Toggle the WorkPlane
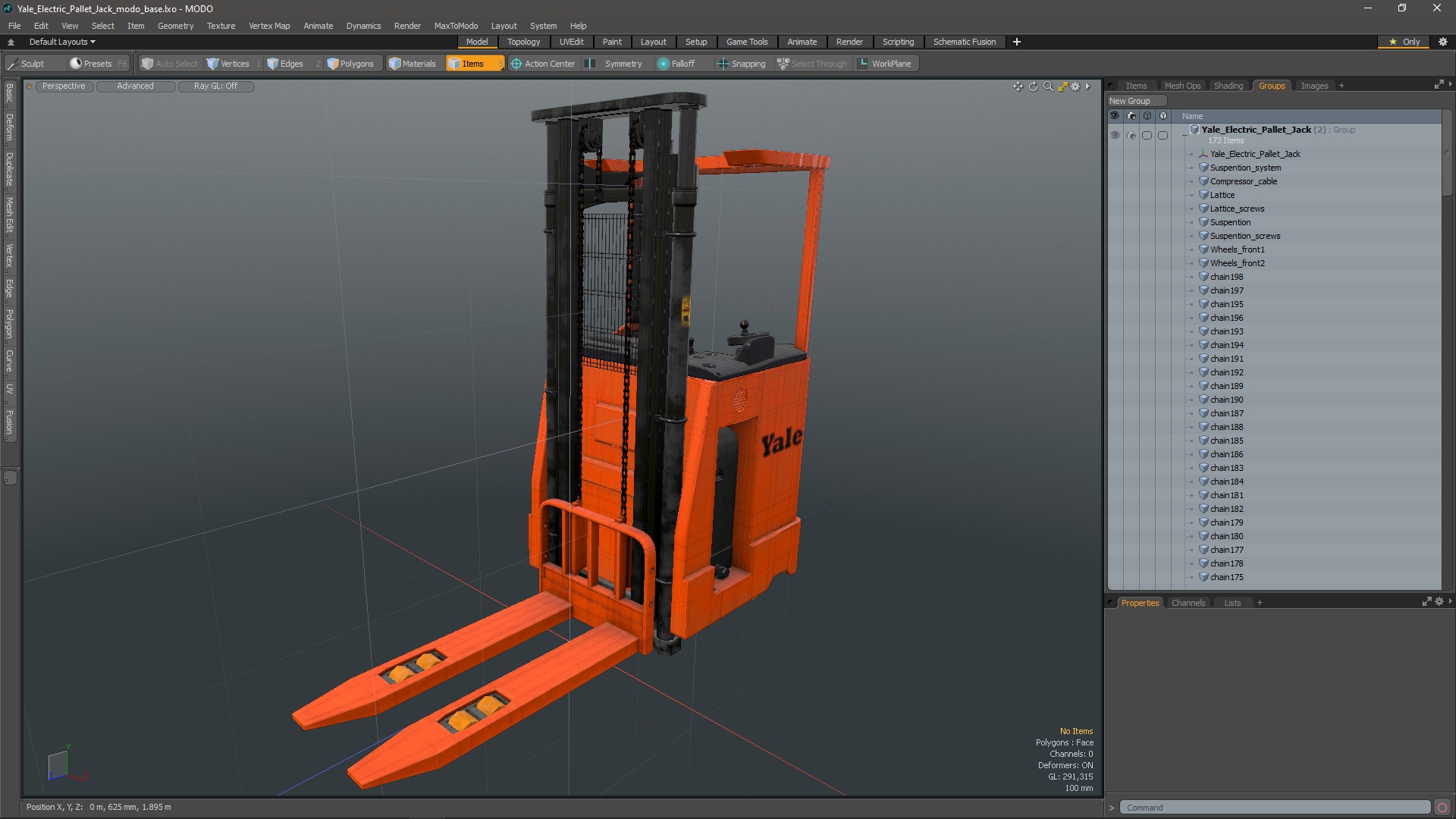Screen dimensions: 1456x819 pos(885,64)
